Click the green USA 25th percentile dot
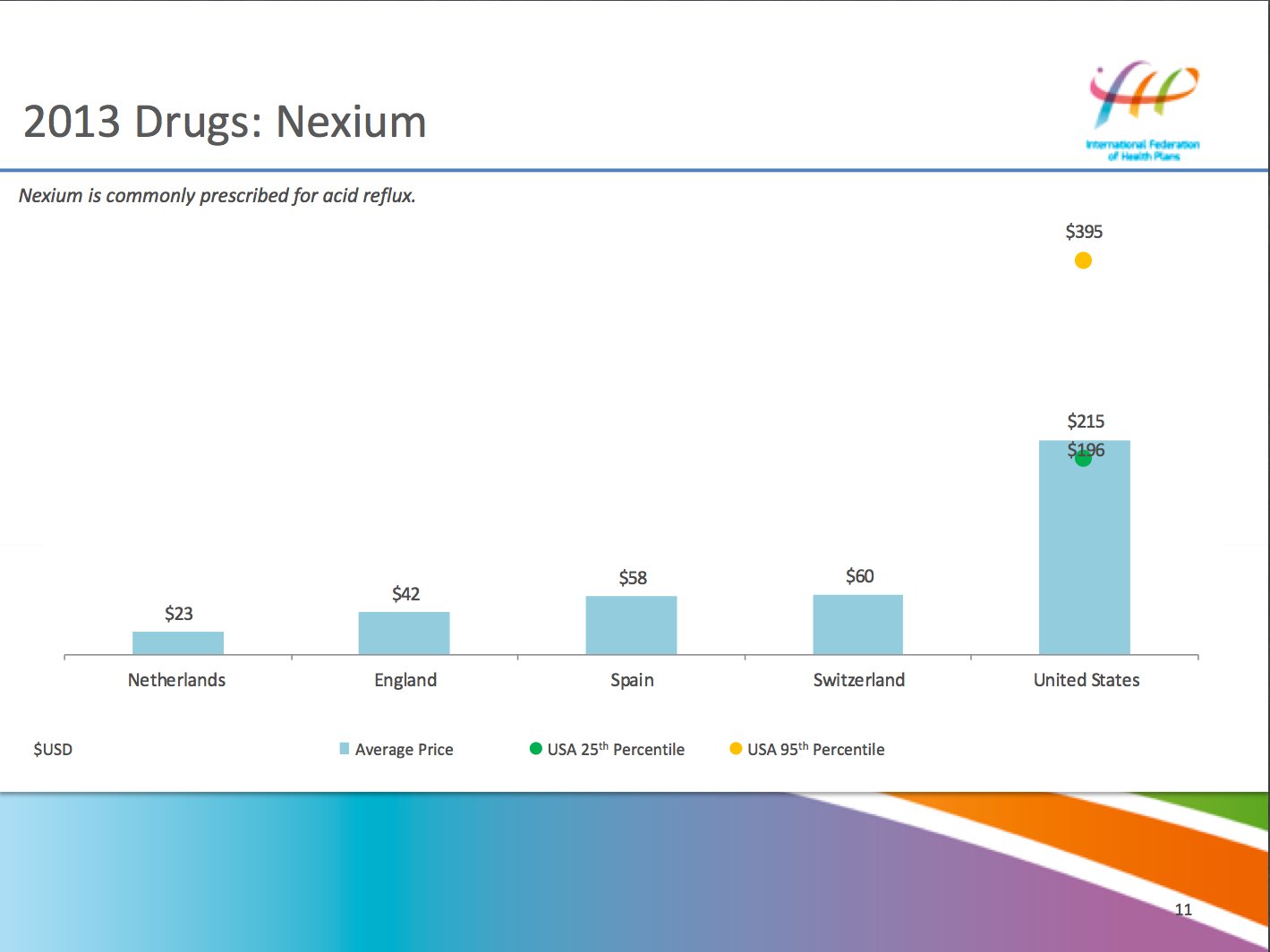Screen dimensions: 1270x952 1083,457
